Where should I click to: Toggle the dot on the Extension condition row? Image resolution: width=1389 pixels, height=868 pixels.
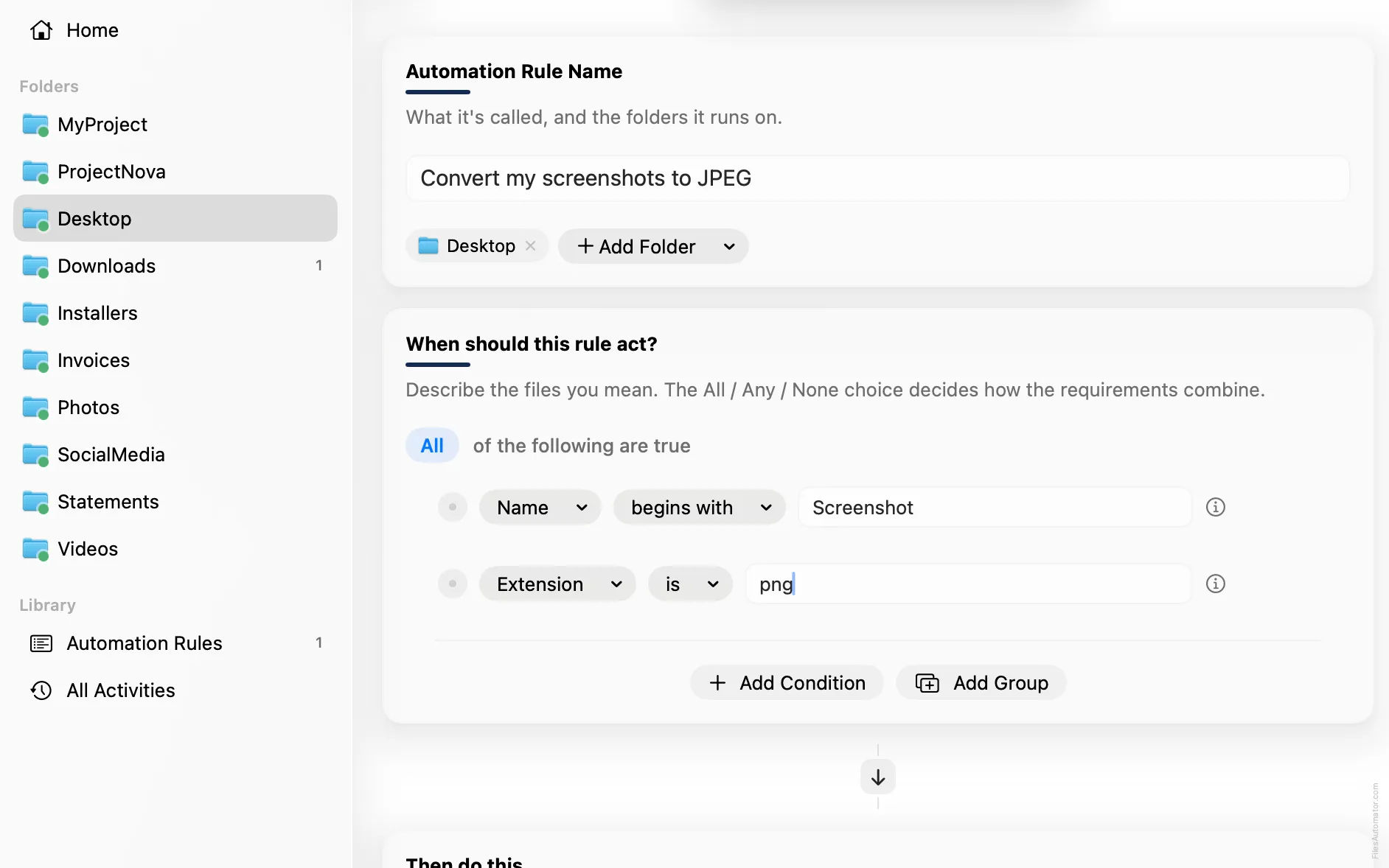453,584
